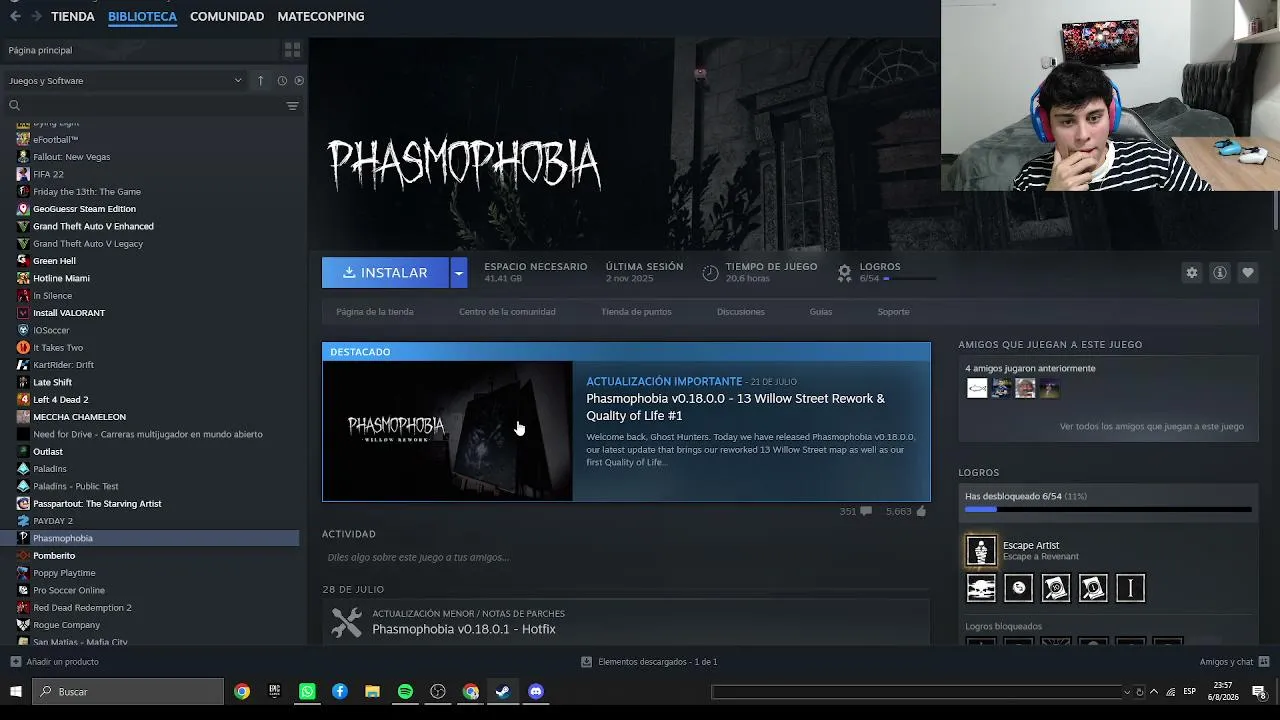Open Chrome from the taskbar, first icon

pos(242,691)
